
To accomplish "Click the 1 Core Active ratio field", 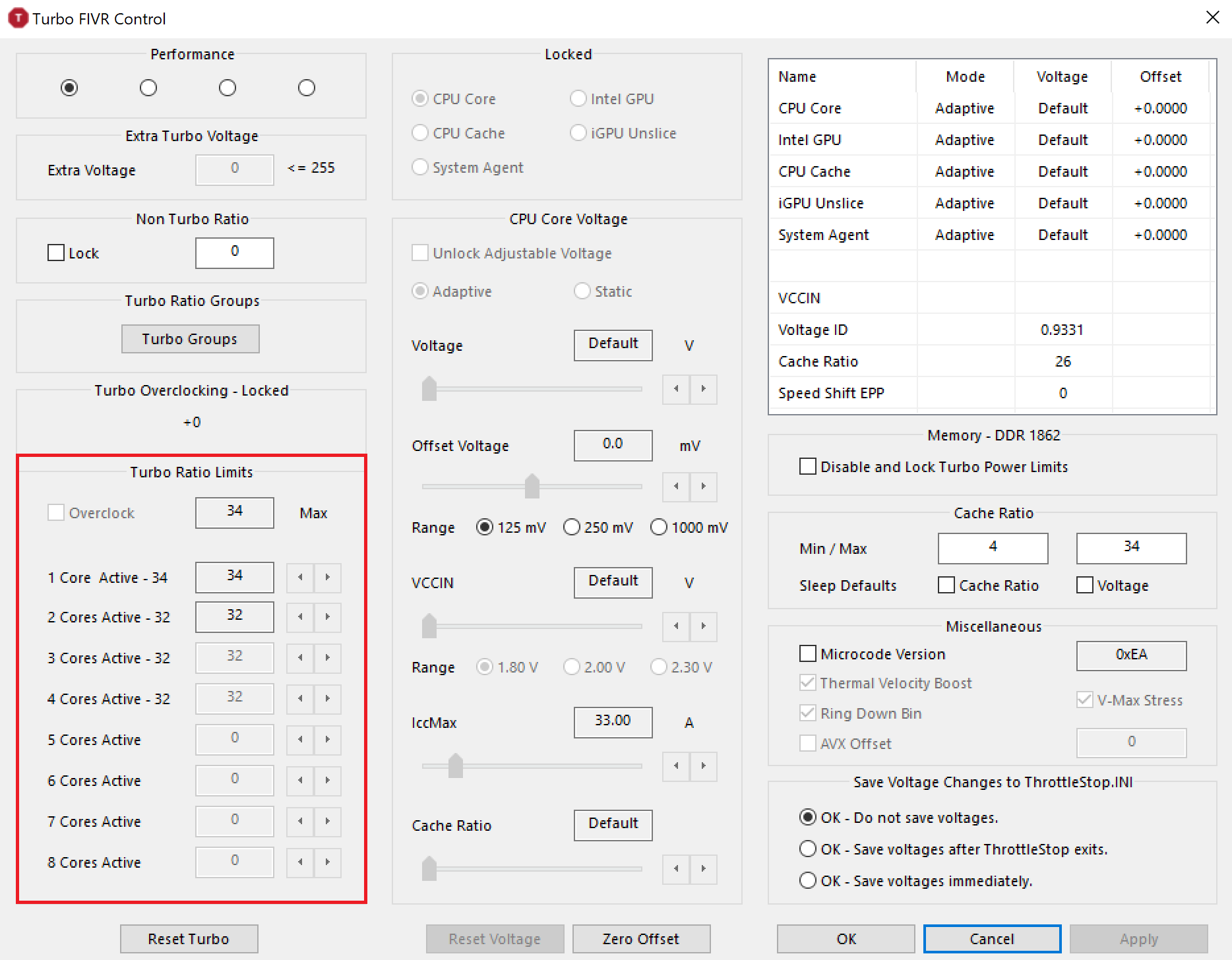I will click(x=235, y=578).
